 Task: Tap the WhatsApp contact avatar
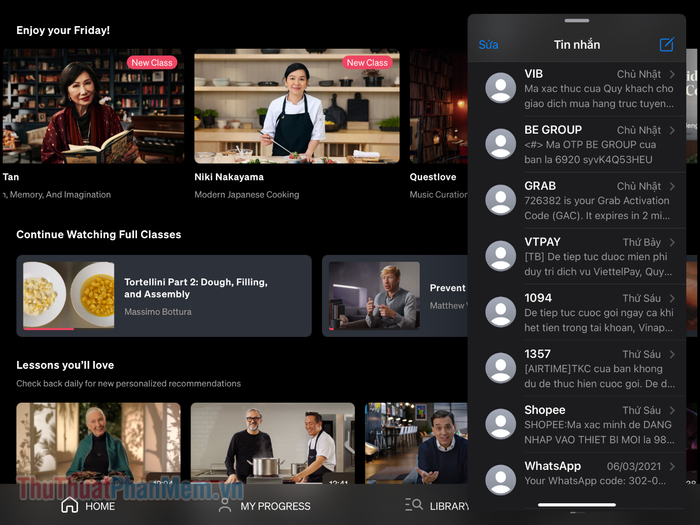500,480
